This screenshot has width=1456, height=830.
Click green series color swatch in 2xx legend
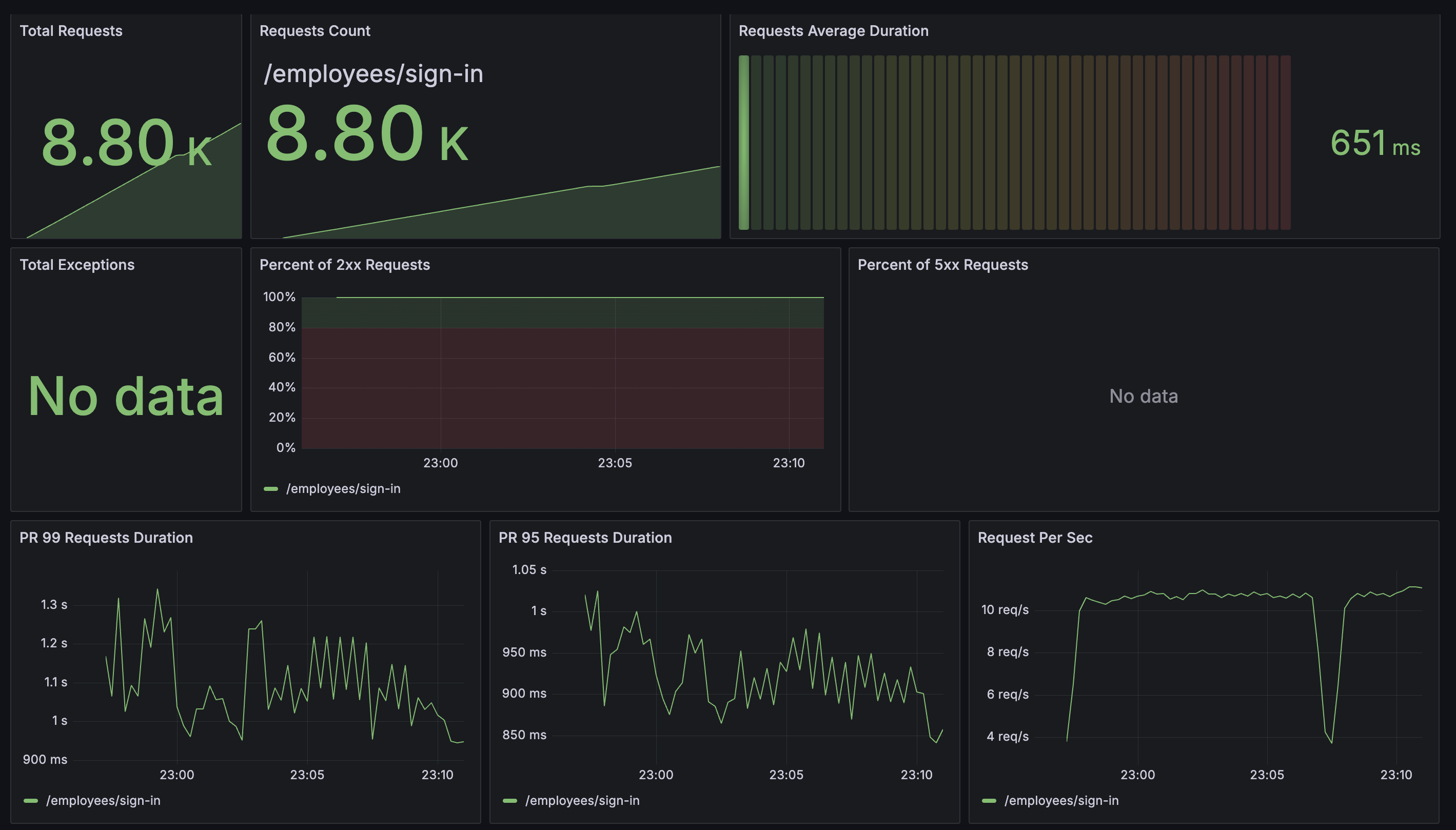(271, 488)
